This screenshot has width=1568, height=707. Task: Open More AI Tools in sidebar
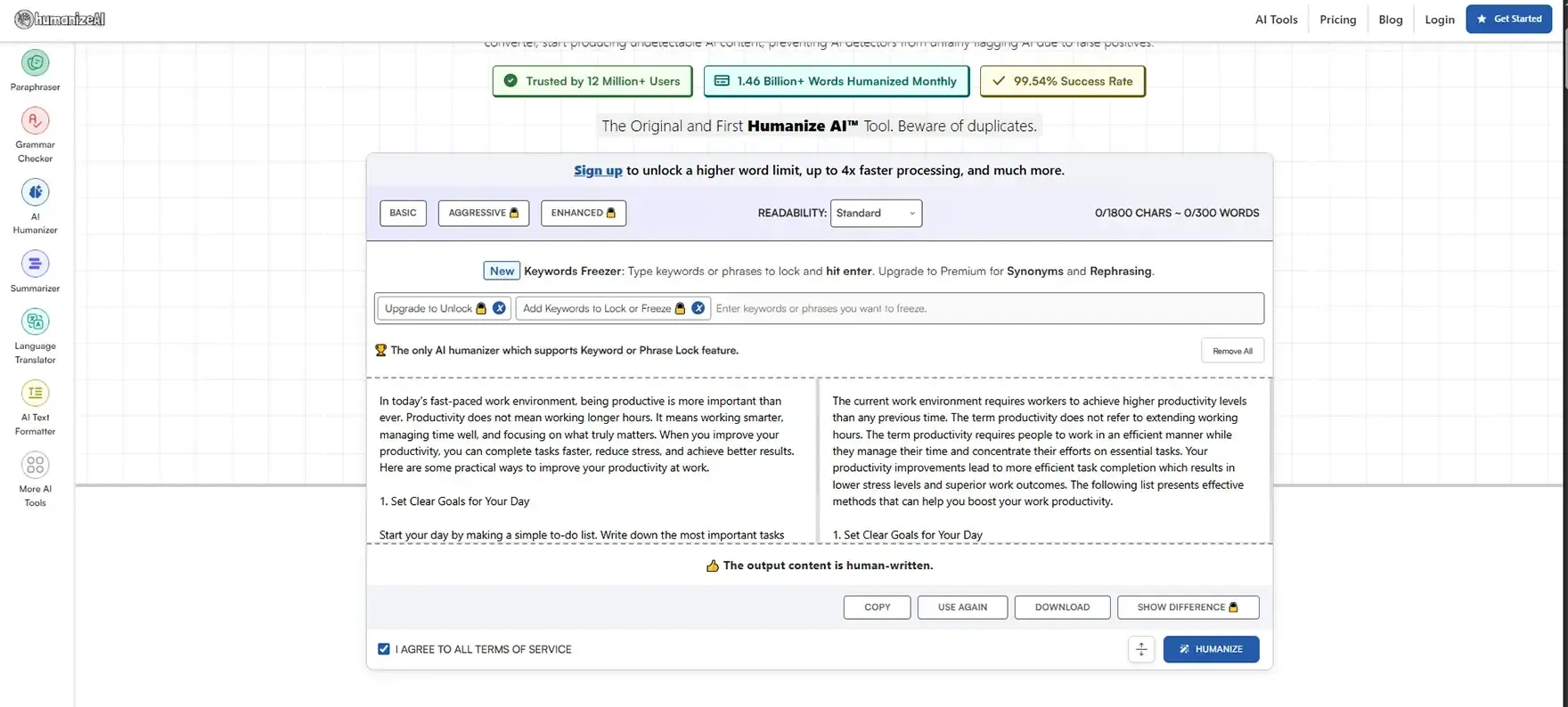pos(35,466)
